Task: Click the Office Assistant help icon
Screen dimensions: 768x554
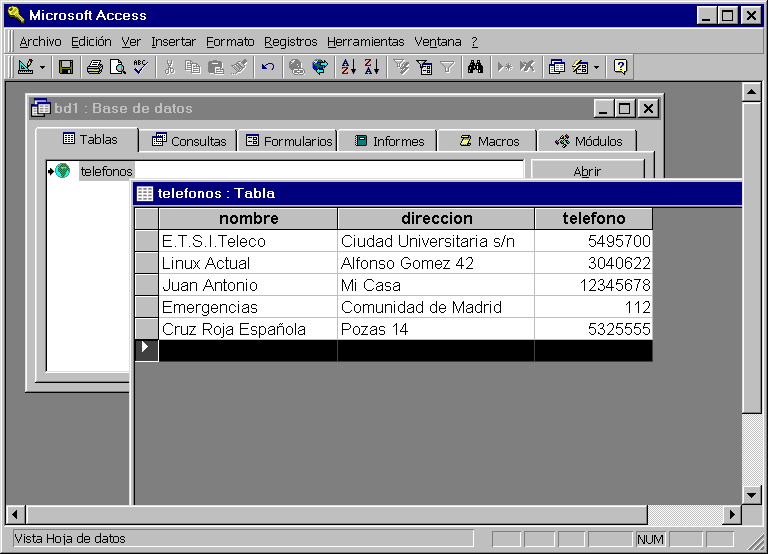Action: click(x=620, y=67)
